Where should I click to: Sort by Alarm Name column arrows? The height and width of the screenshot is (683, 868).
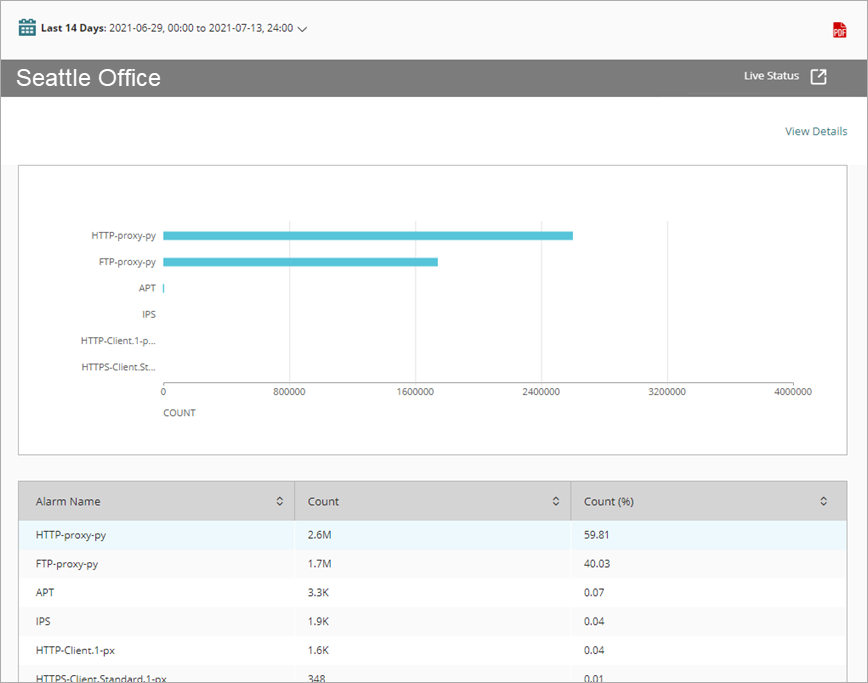pos(279,501)
